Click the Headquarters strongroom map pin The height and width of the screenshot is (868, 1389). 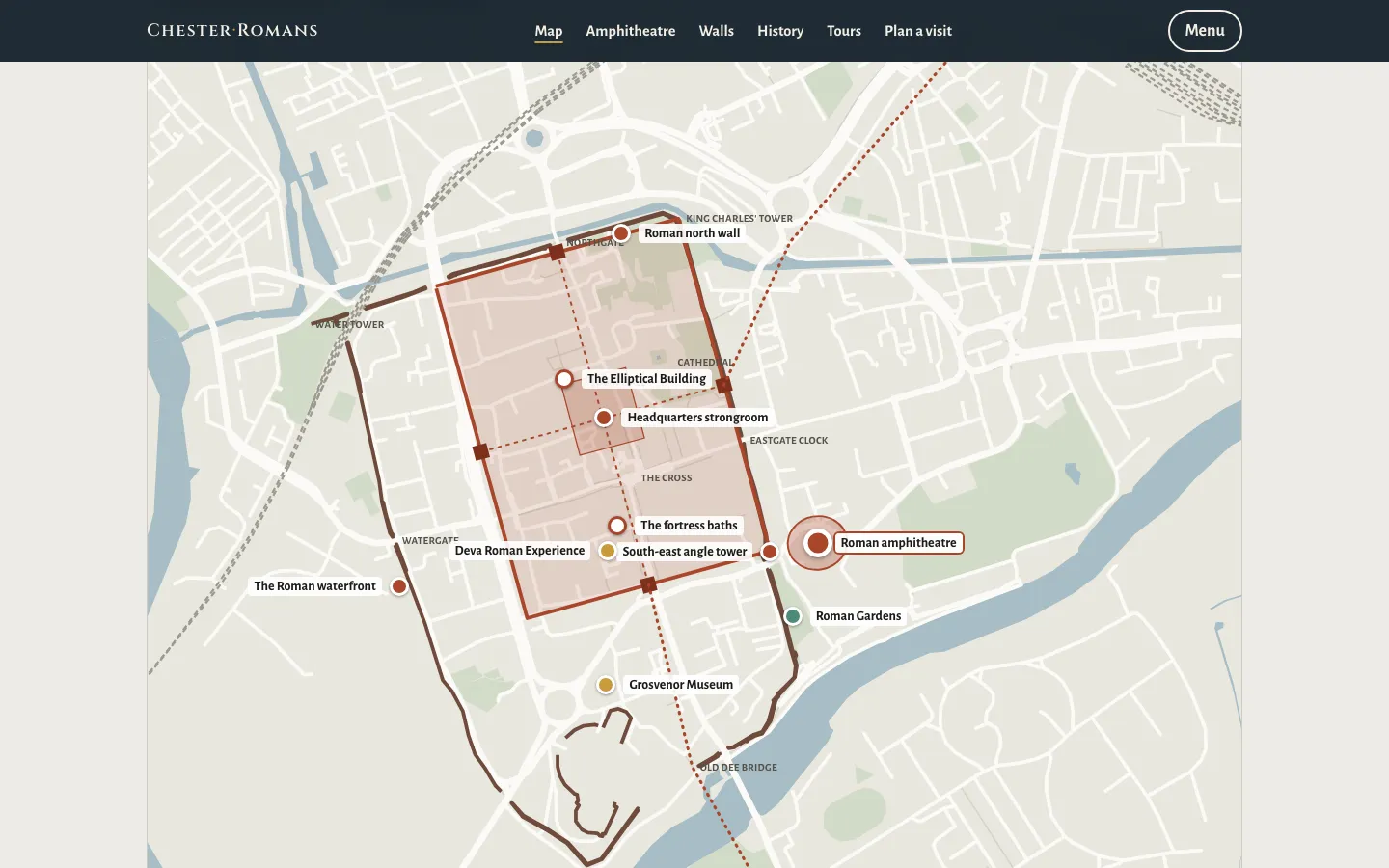[x=604, y=418]
